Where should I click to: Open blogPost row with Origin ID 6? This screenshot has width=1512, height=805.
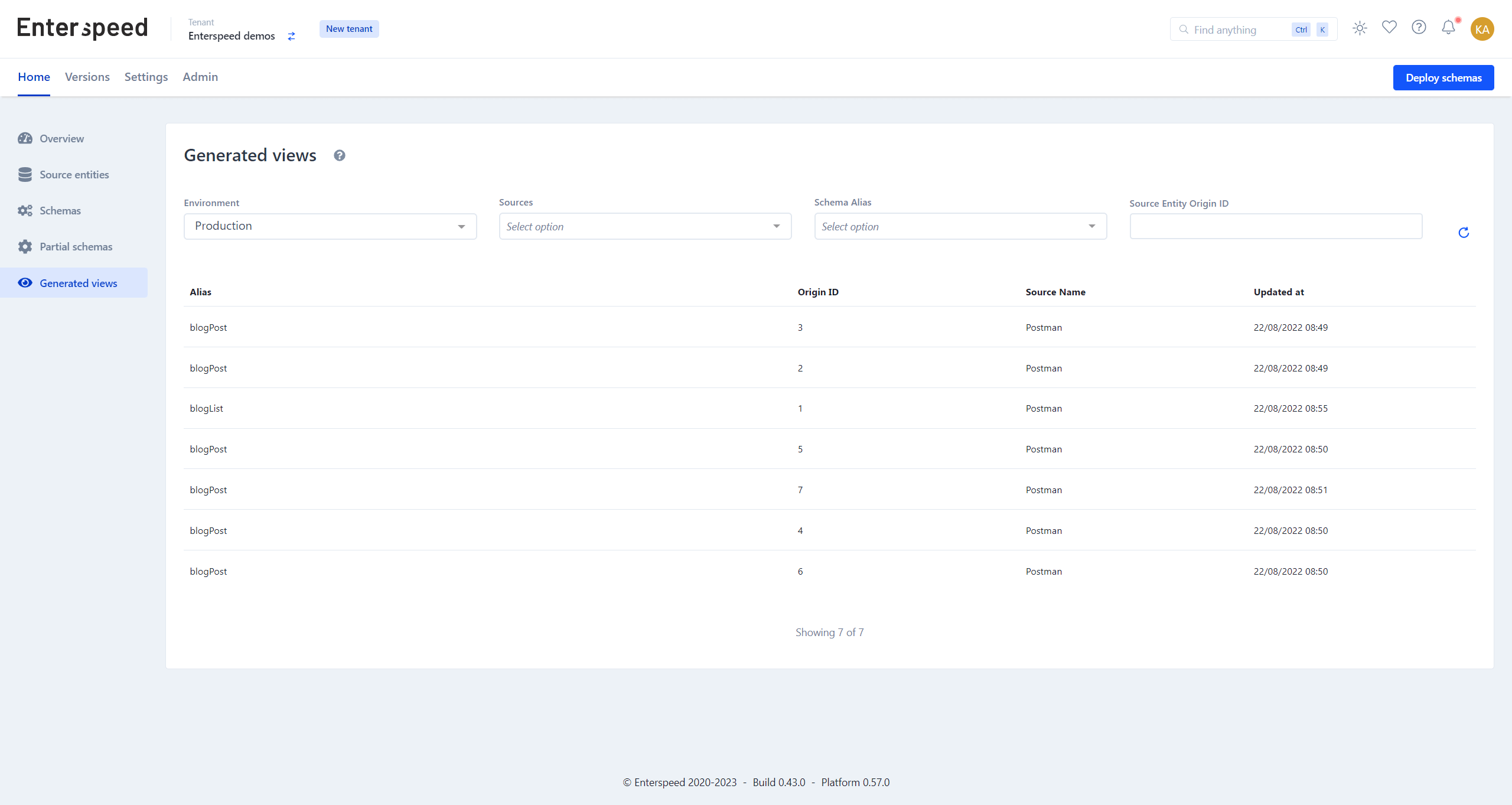[830, 571]
